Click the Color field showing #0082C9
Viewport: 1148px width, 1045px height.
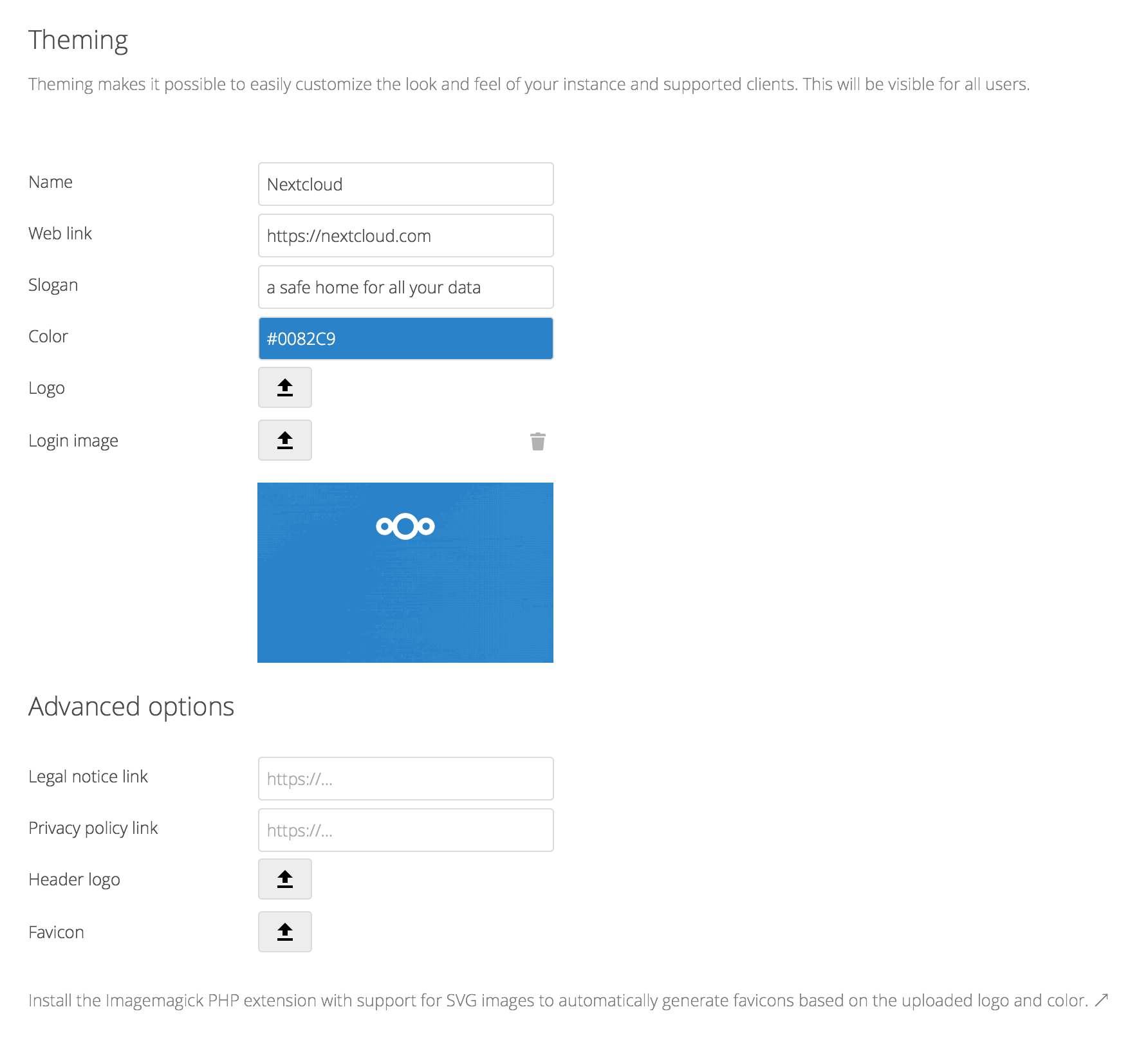pos(405,338)
